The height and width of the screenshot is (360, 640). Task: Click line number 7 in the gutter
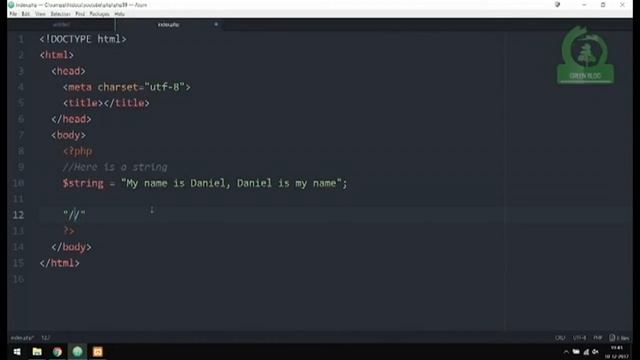pyautogui.click(x=21, y=135)
